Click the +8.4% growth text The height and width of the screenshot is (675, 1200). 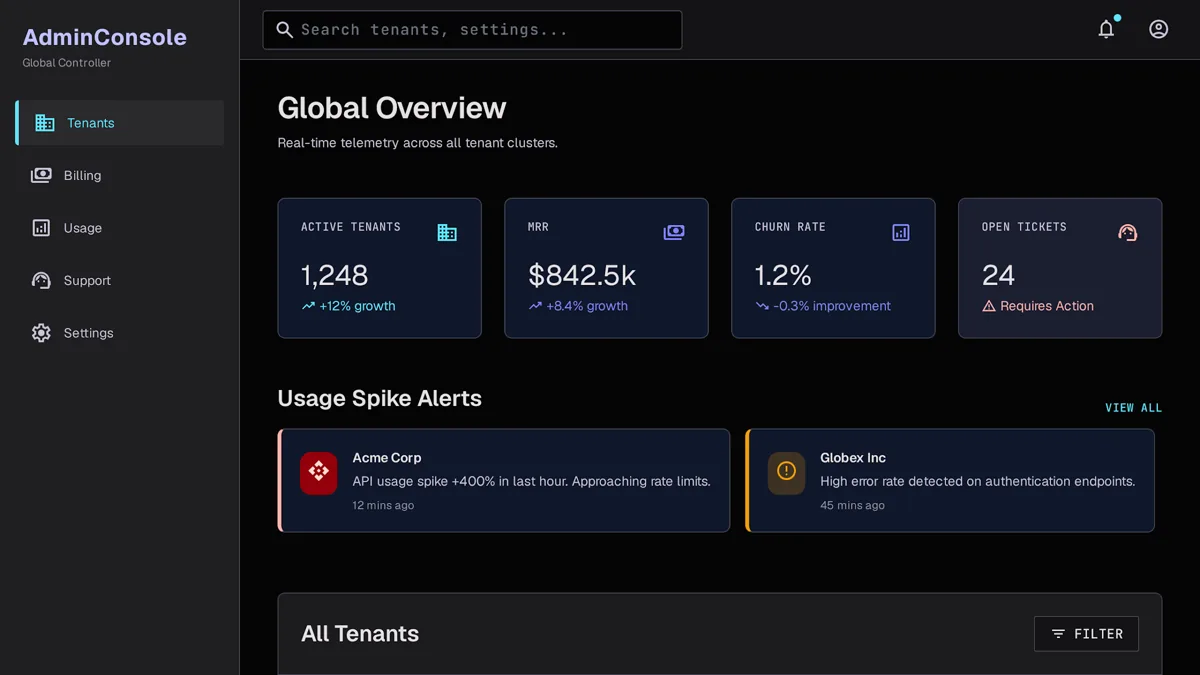[x=587, y=306]
